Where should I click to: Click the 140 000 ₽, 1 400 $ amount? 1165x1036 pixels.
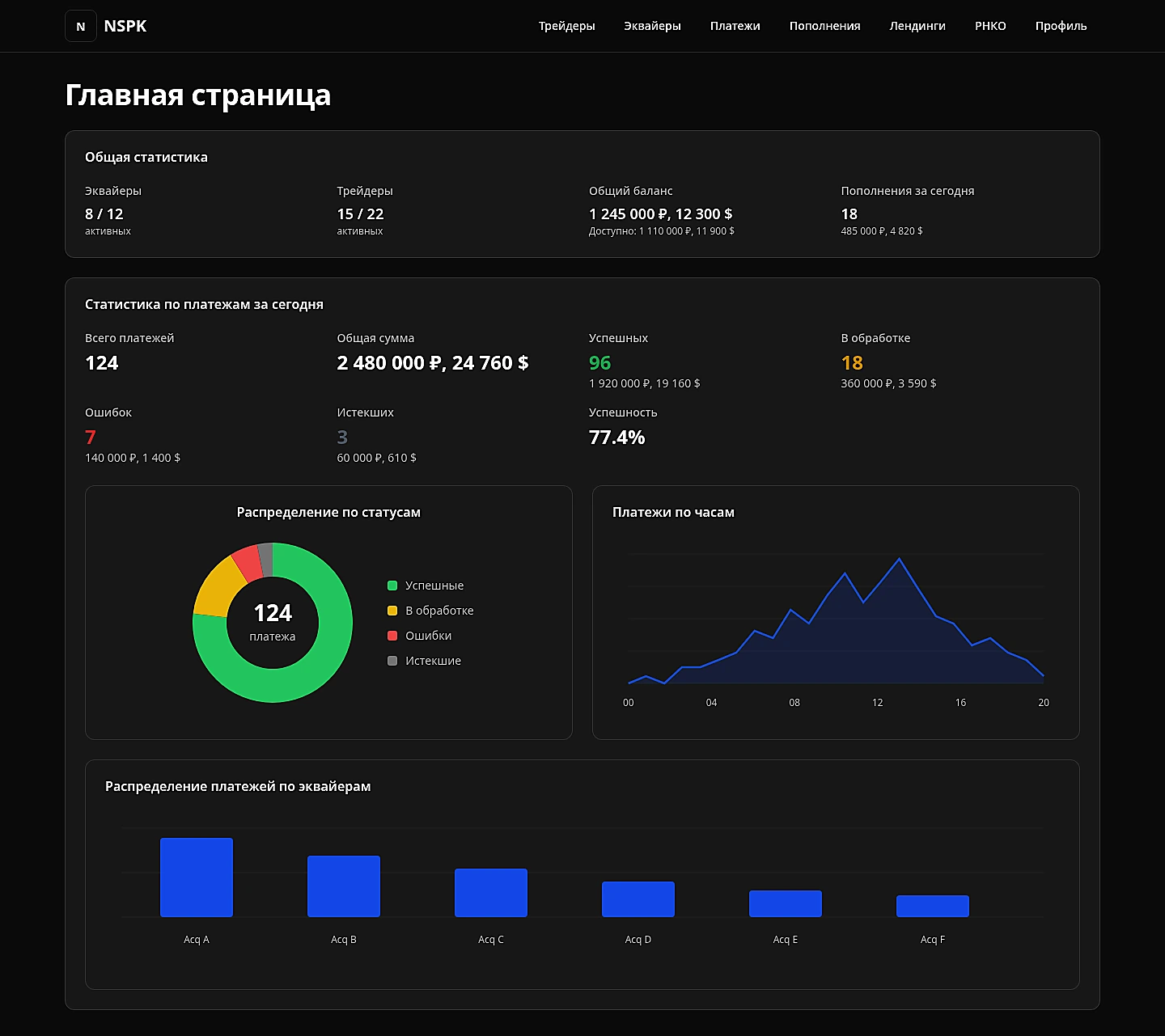pyautogui.click(x=133, y=458)
